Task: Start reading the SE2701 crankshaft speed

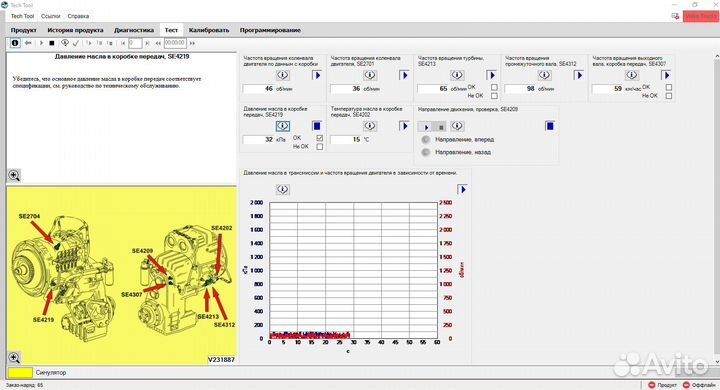Action: pos(404,75)
